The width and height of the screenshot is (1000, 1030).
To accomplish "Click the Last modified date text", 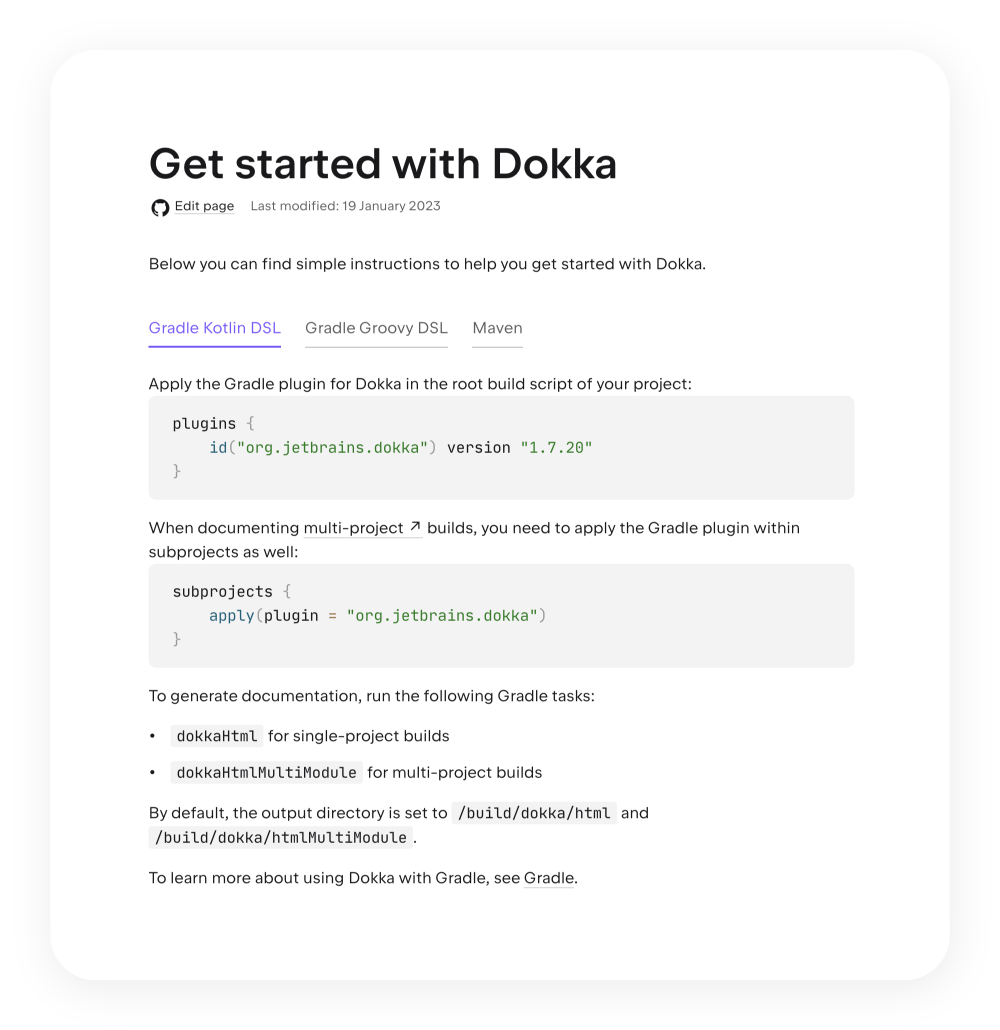I will (x=345, y=206).
